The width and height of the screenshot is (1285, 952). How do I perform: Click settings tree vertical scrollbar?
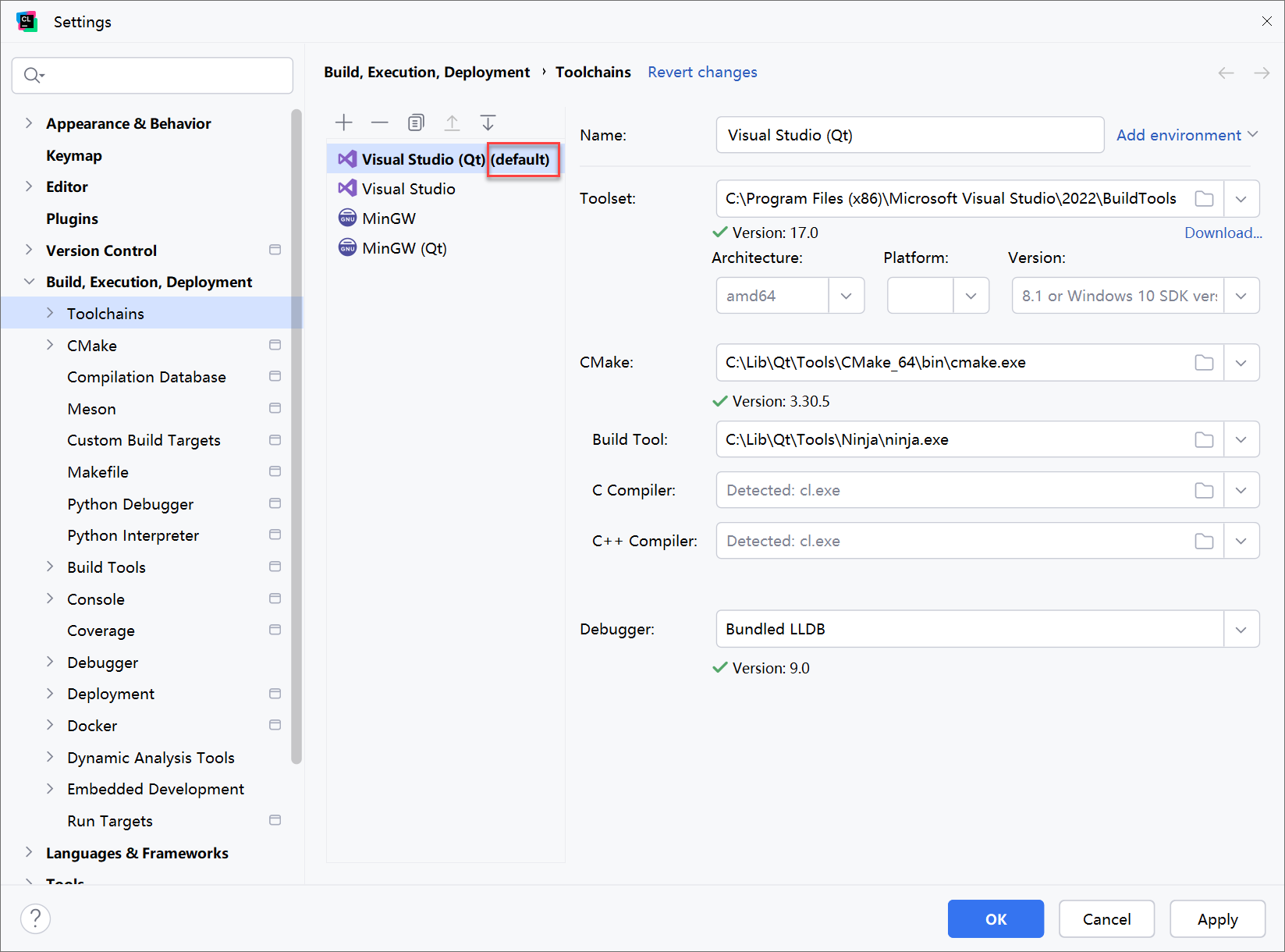point(296,437)
